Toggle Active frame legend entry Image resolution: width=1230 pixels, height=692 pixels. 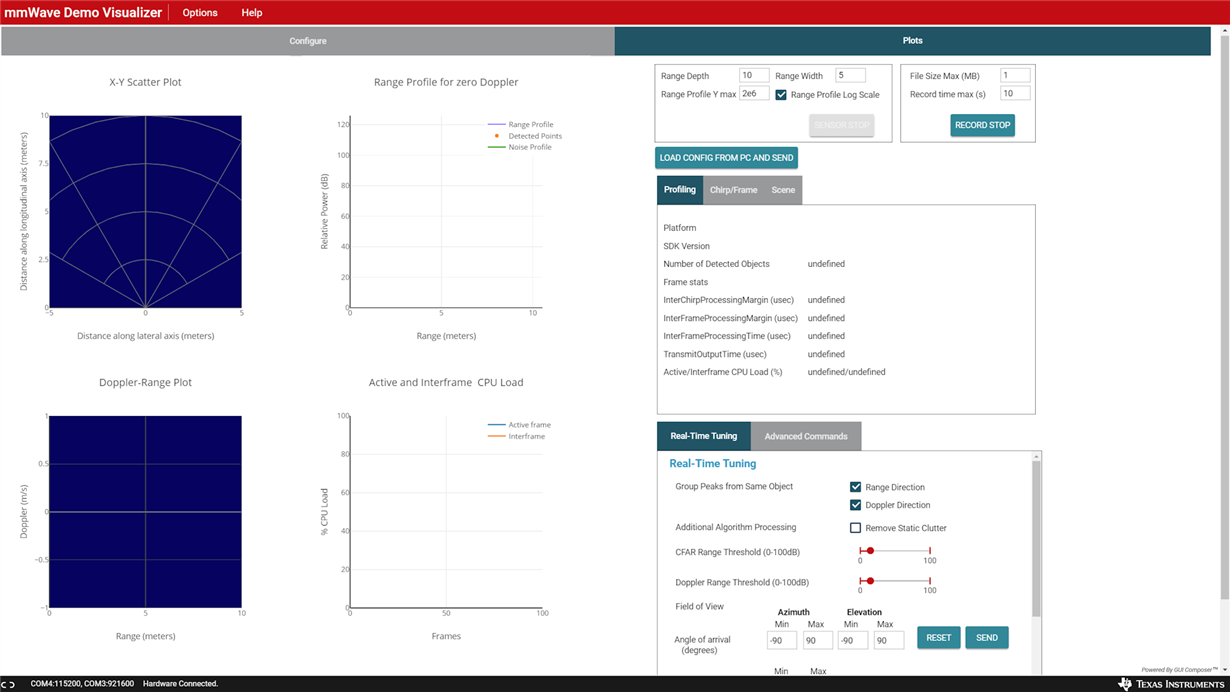(519, 425)
